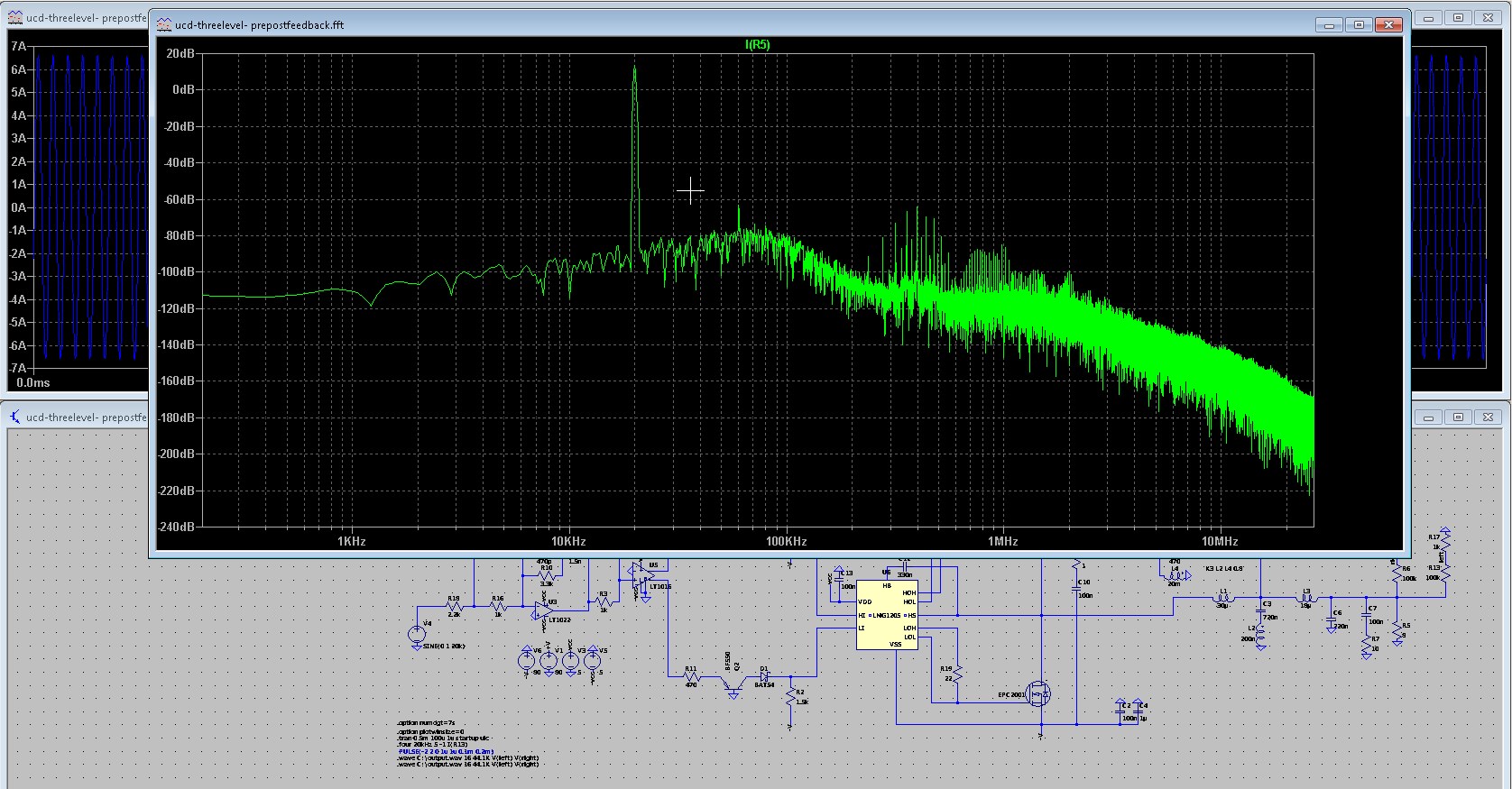Restore down the FFT plot window

pos(1359,24)
